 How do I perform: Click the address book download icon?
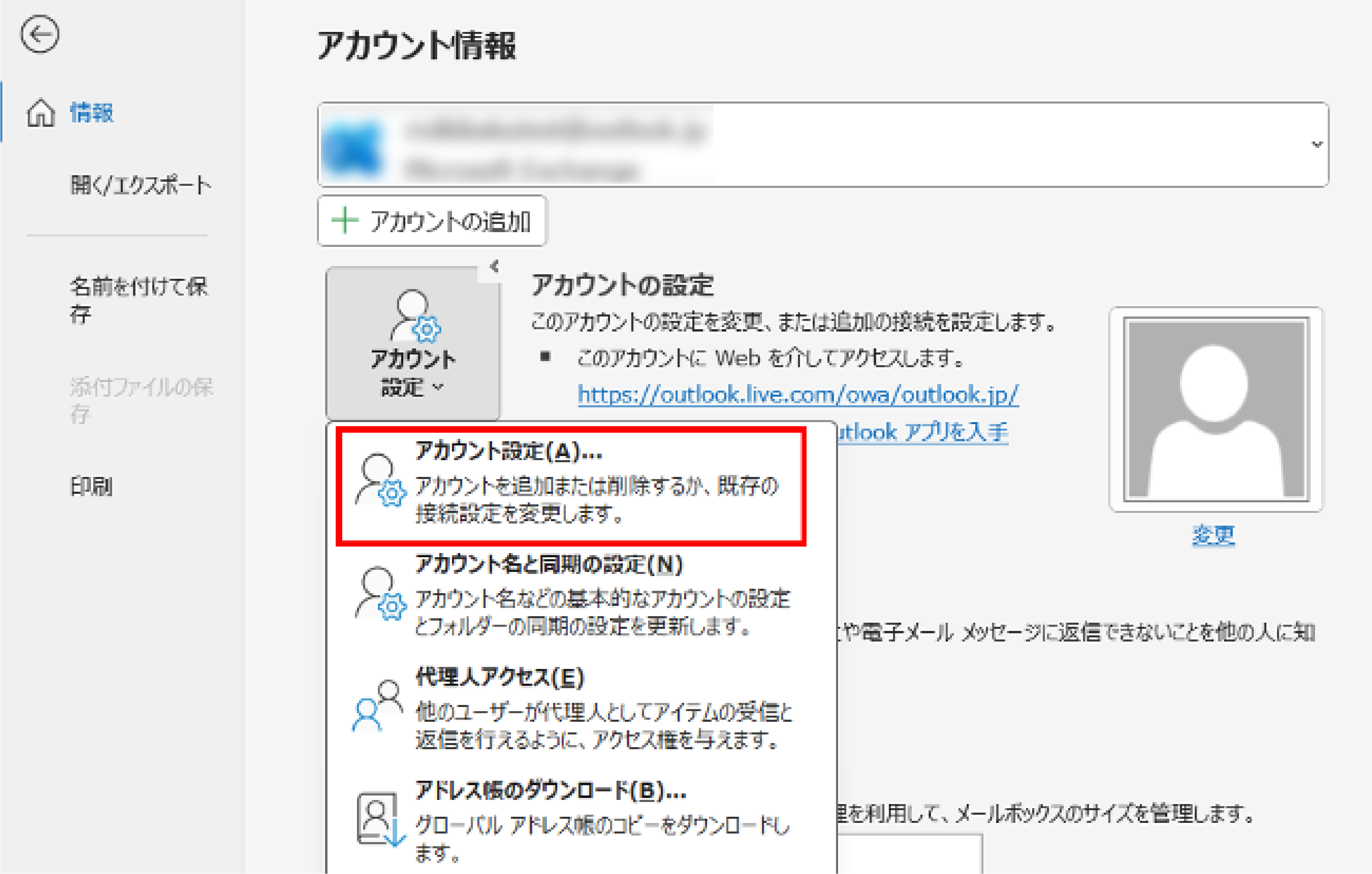point(381,819)
